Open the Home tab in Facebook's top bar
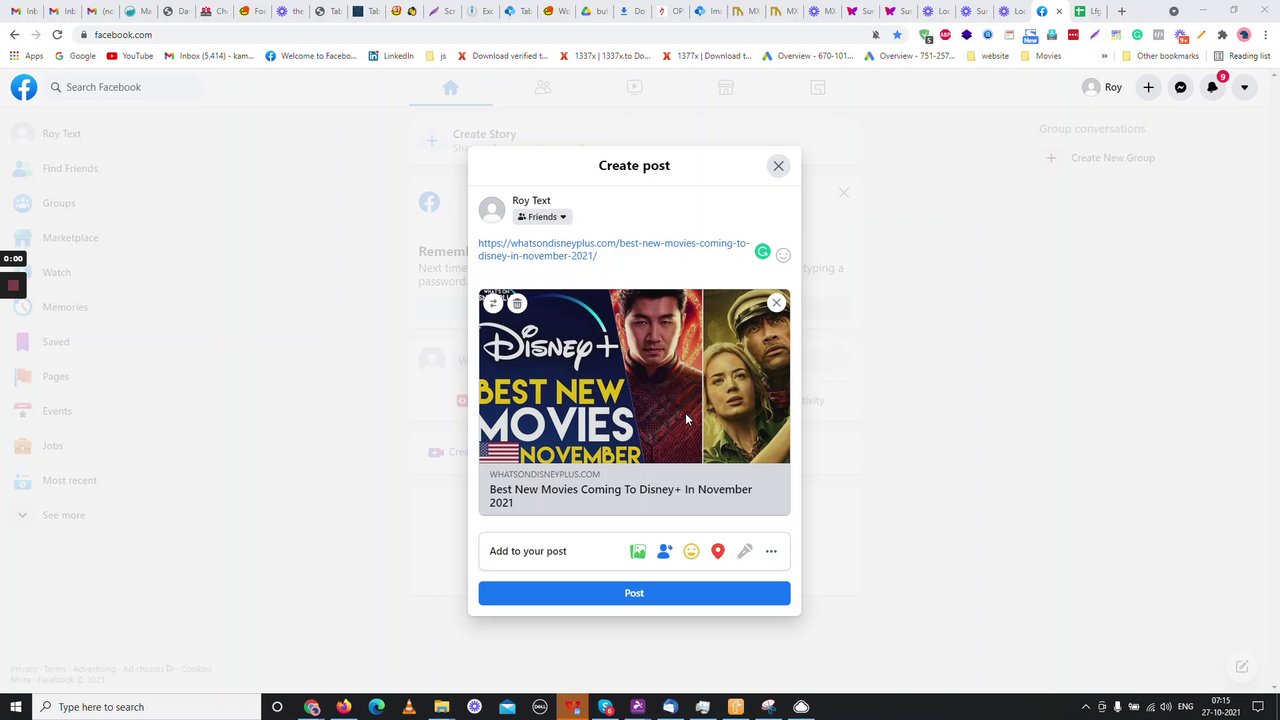 451,87
